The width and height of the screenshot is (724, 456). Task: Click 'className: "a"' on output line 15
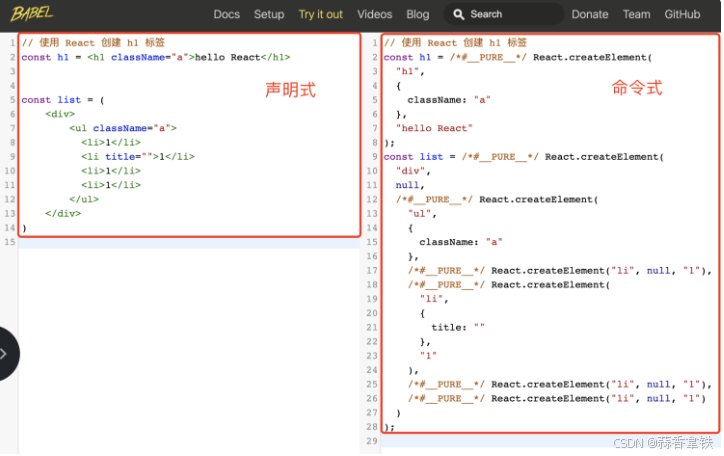point(461,242)
